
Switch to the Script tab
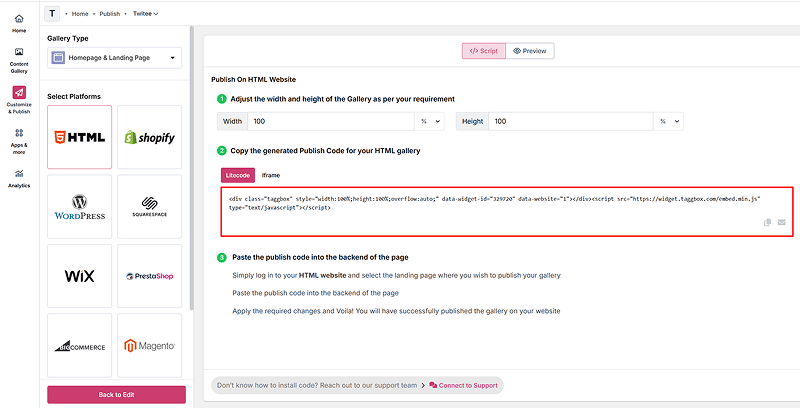[484, 51]
